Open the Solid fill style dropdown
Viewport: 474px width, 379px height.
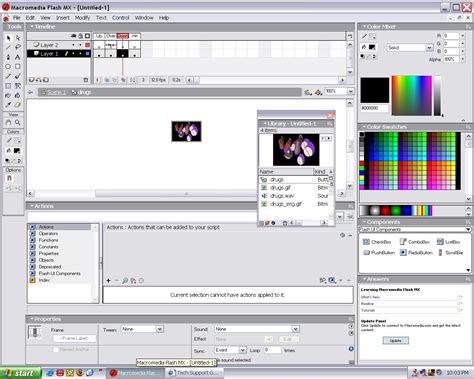[429, 48]
